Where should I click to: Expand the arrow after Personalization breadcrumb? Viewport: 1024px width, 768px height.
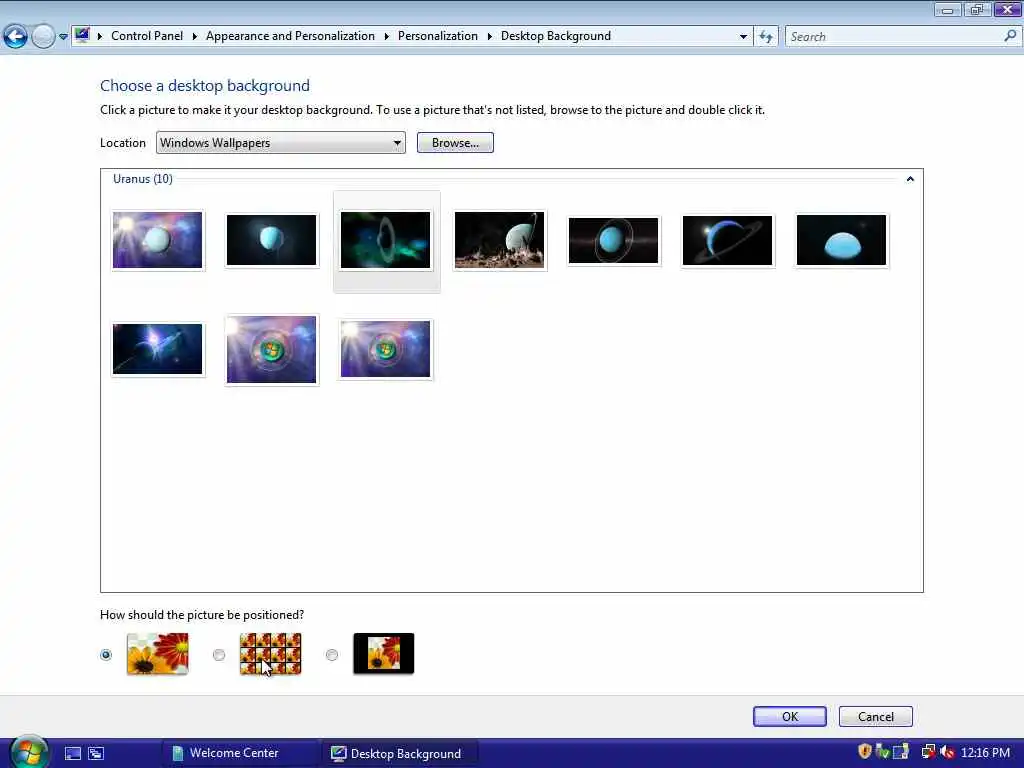[x=490, y=37]
